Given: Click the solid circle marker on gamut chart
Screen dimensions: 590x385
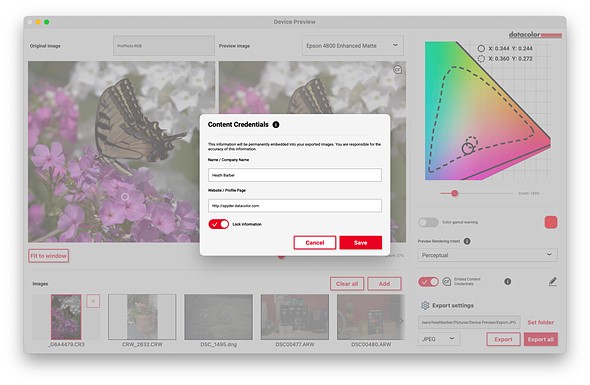Looking at the screenshot, I should [x=468, y=148].
